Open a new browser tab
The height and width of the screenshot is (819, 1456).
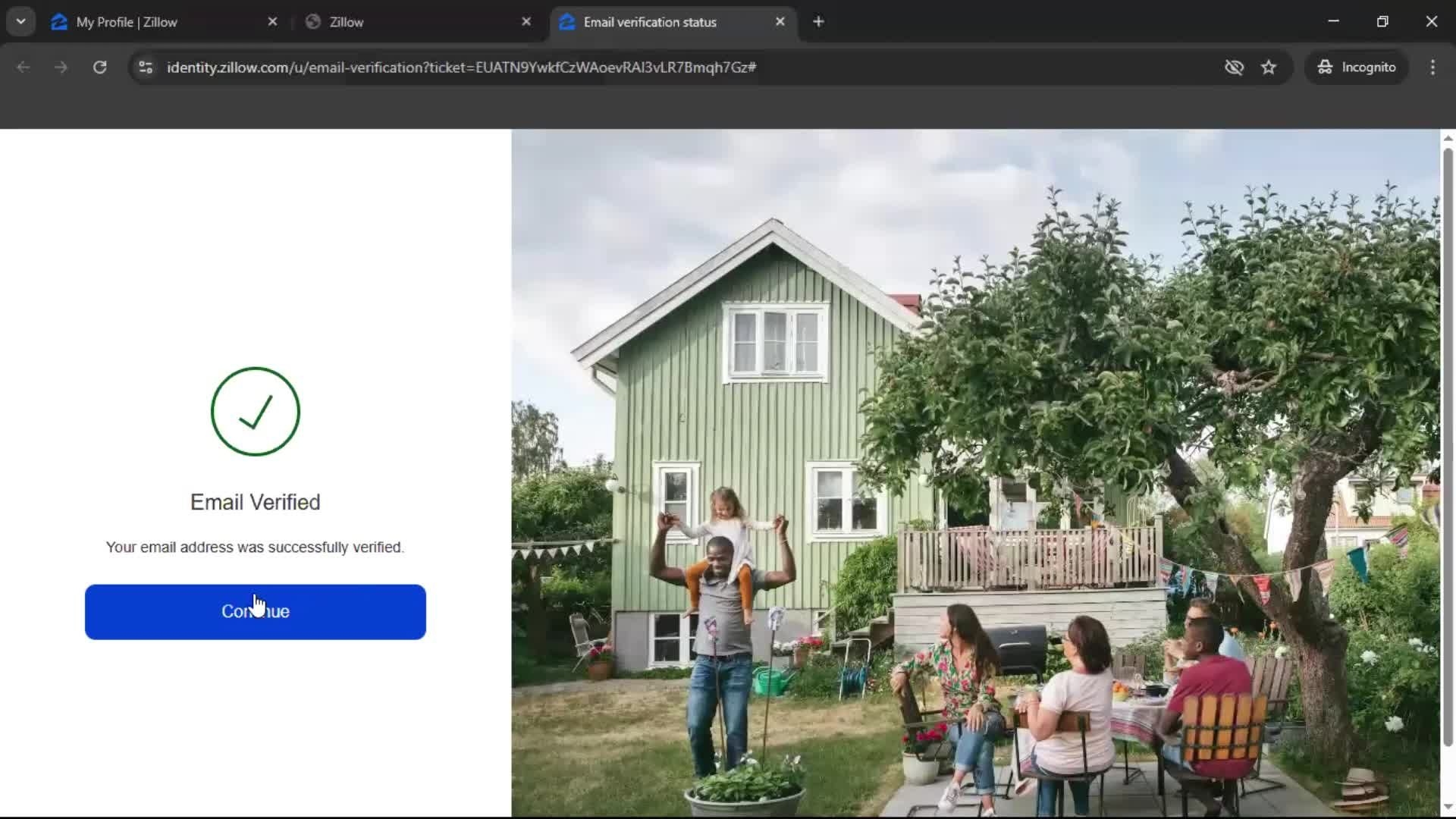tap(818, 21)
